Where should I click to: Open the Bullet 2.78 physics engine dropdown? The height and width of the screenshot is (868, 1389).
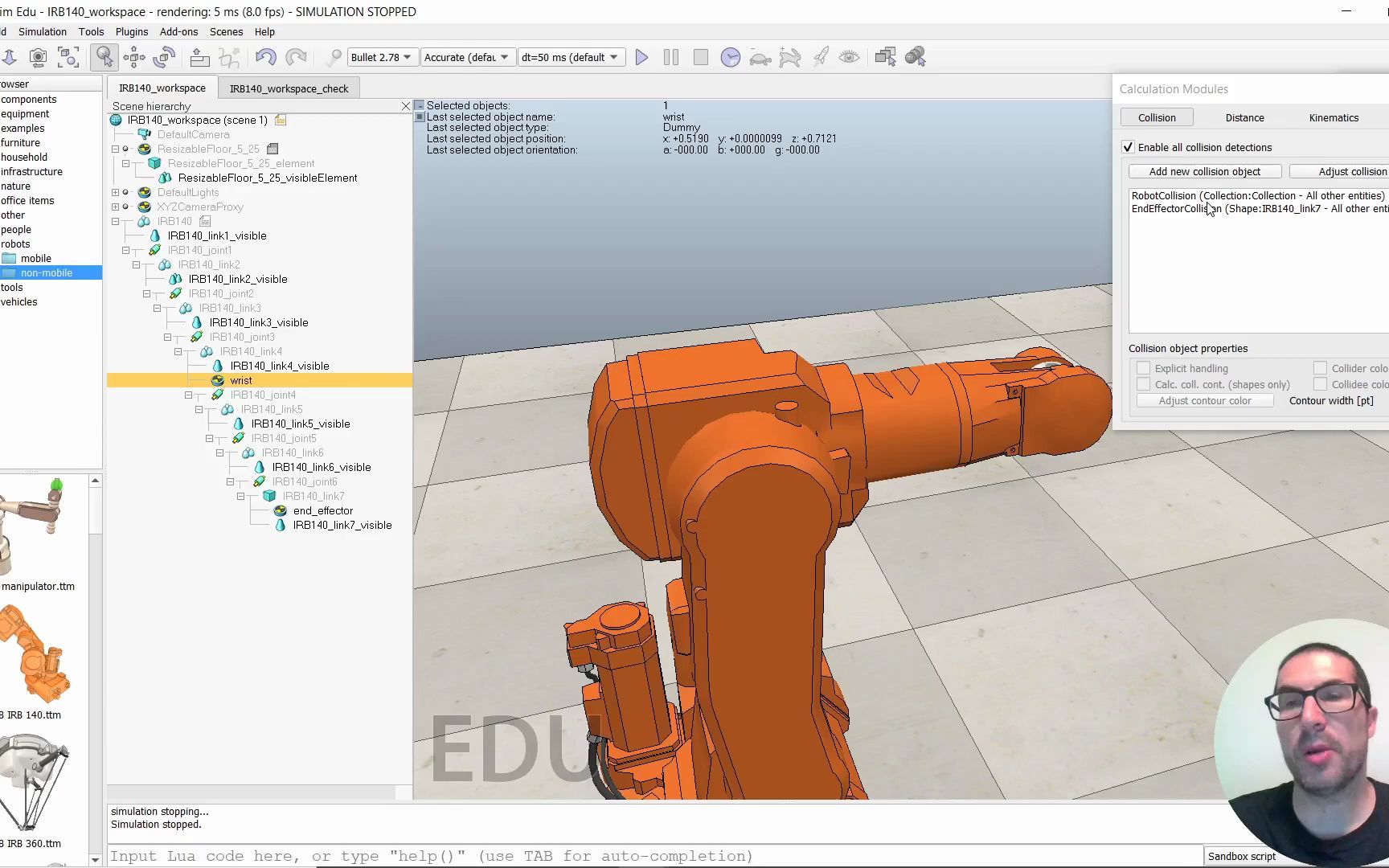point(382,57)
